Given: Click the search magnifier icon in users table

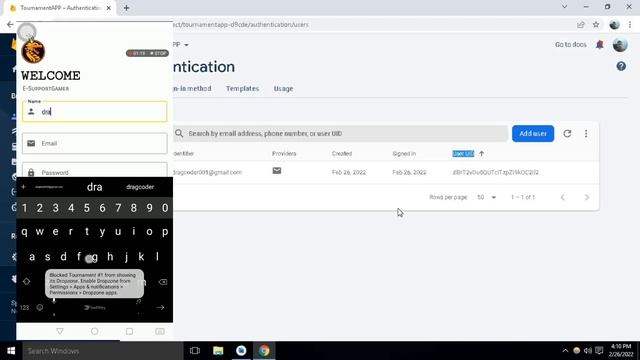Looking at the screenshot, I should coord(179,133).
